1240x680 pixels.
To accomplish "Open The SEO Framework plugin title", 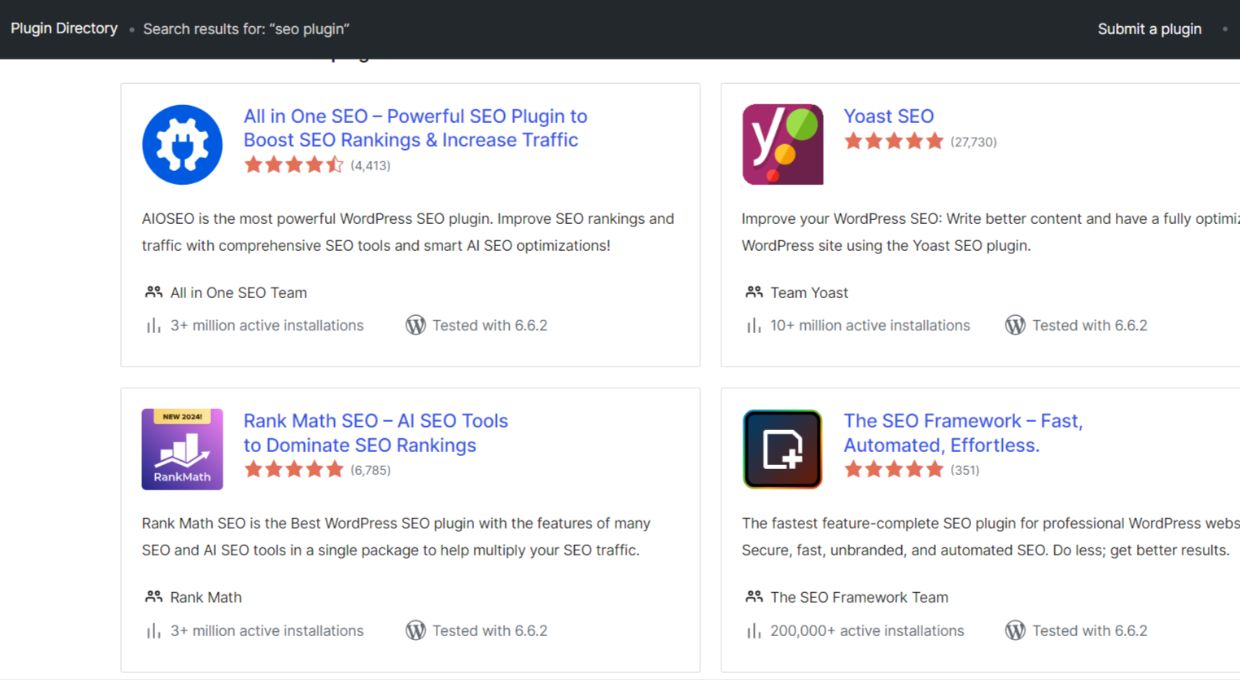I will 963,433.
